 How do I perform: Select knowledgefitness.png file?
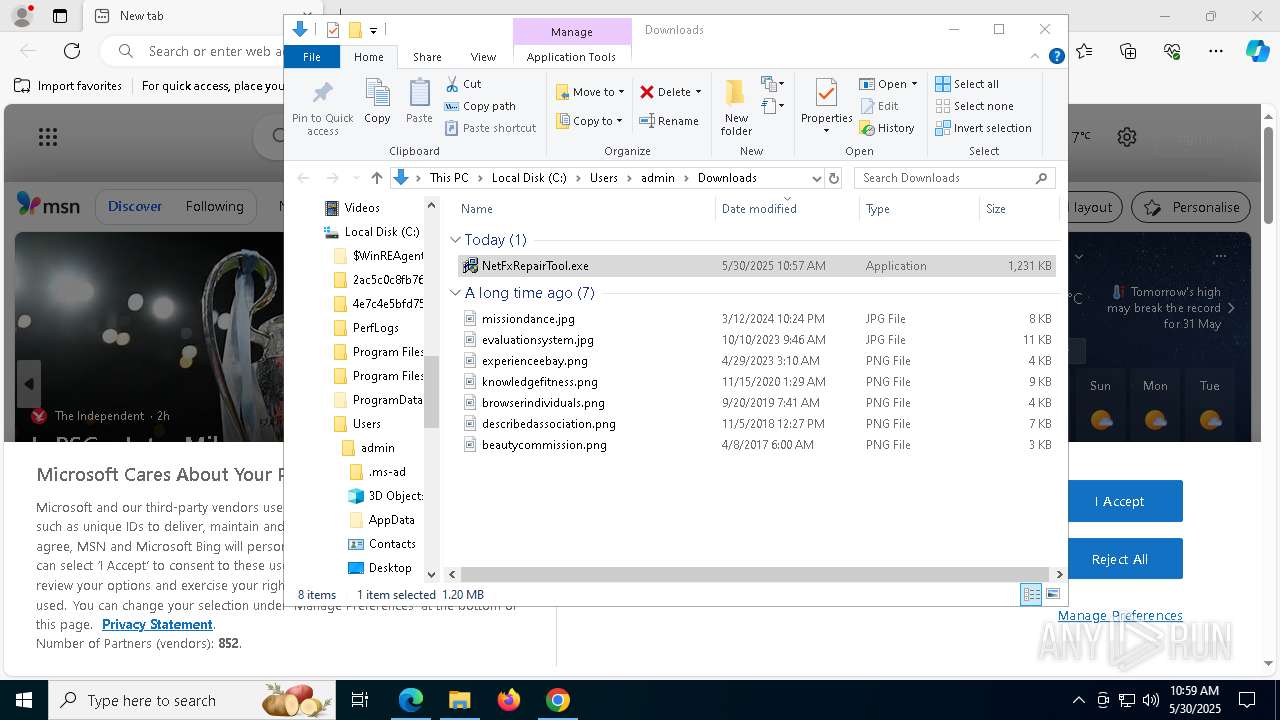[x=756, y=382]
